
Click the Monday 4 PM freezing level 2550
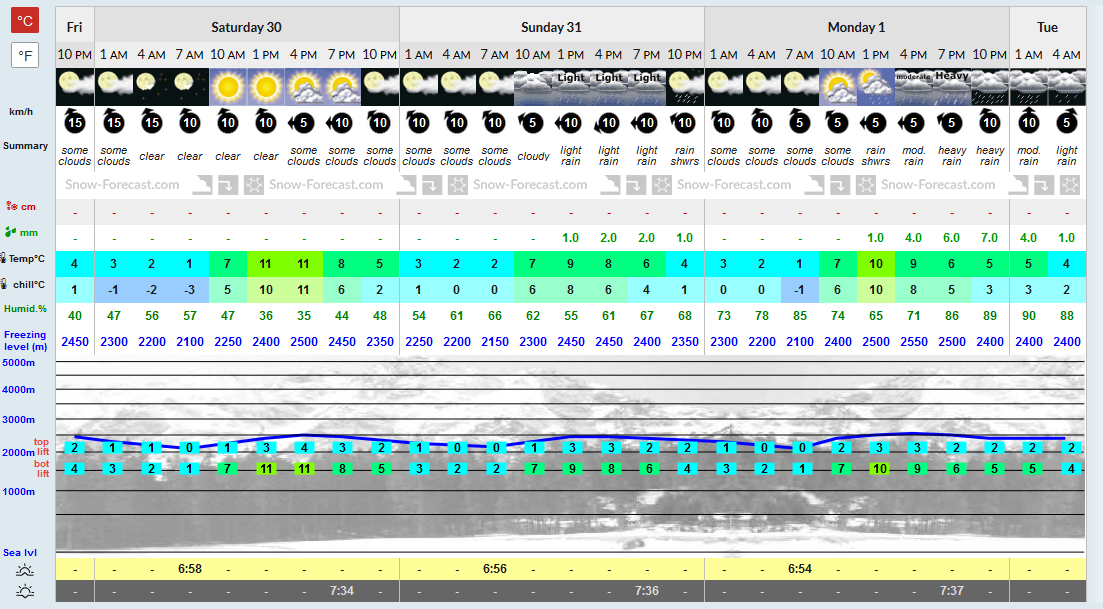pyautogui.click(x=914, y=342)
